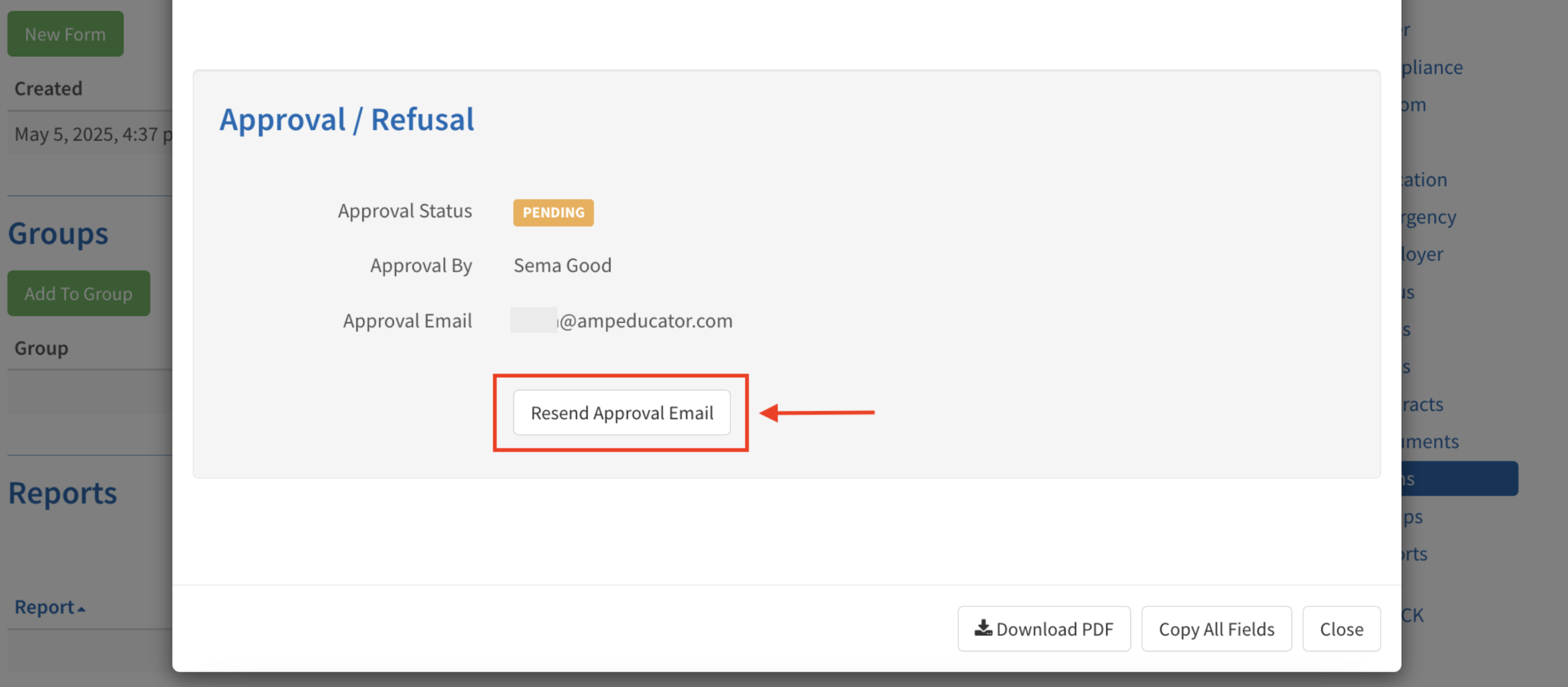Viewport: 1568px width, 687px height.
Task: Open the Contracts sidebar link
Action: tap(1422, 404)
